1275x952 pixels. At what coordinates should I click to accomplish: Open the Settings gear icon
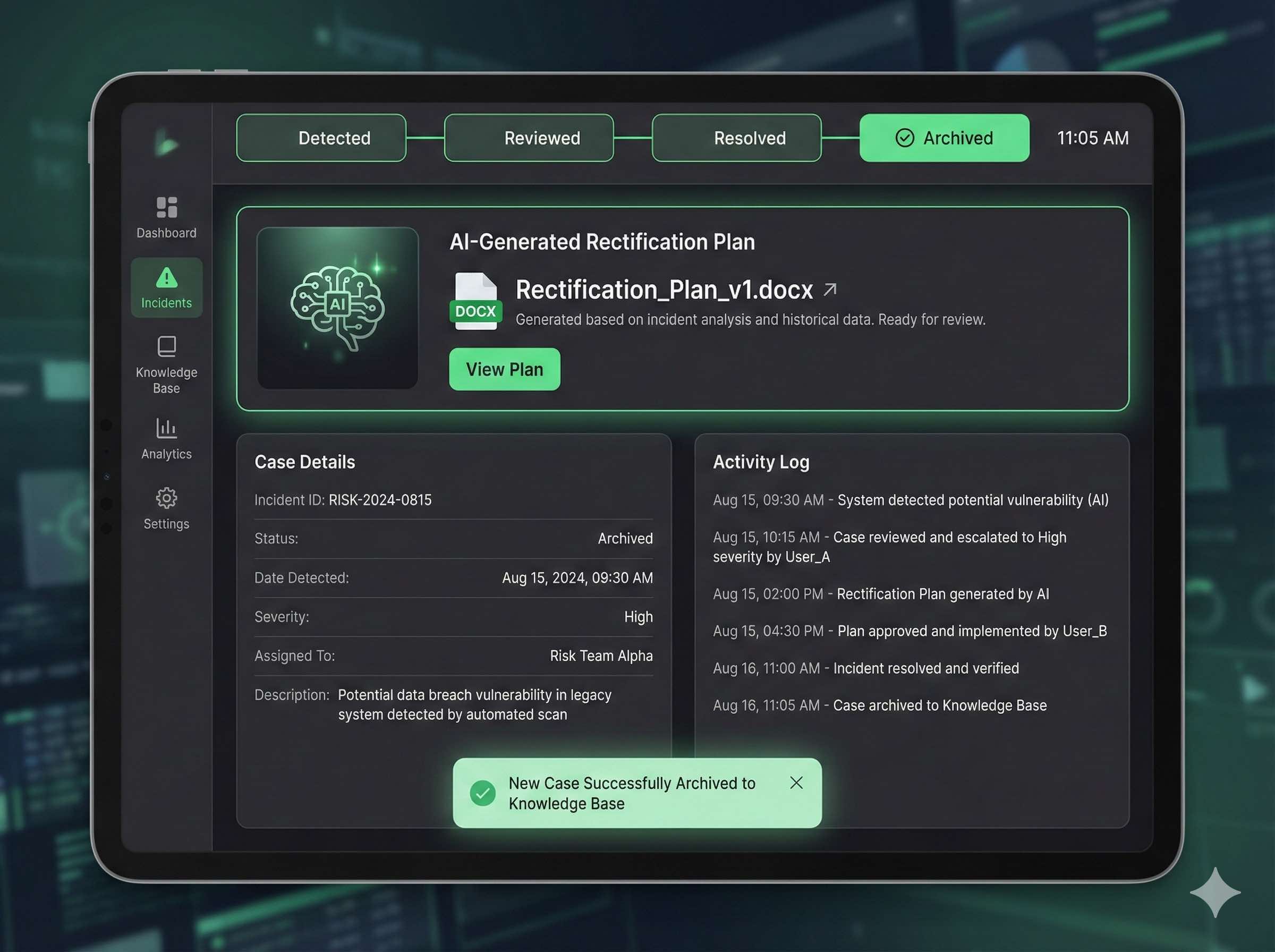[166, 498]
